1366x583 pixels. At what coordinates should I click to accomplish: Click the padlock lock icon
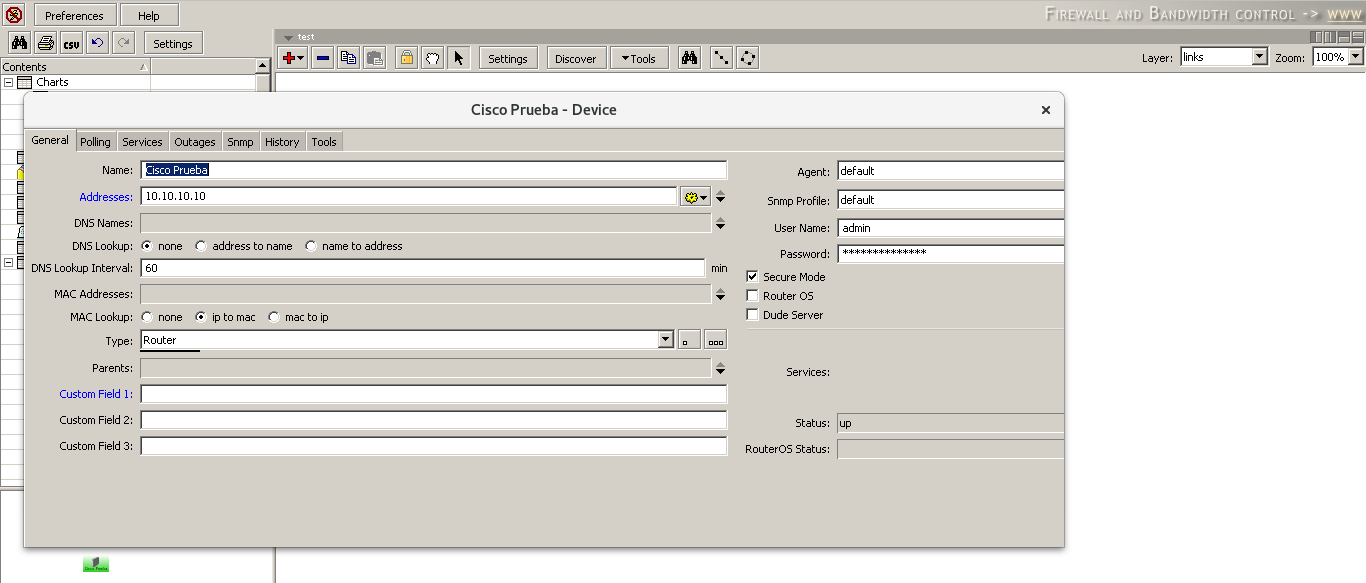406,58
